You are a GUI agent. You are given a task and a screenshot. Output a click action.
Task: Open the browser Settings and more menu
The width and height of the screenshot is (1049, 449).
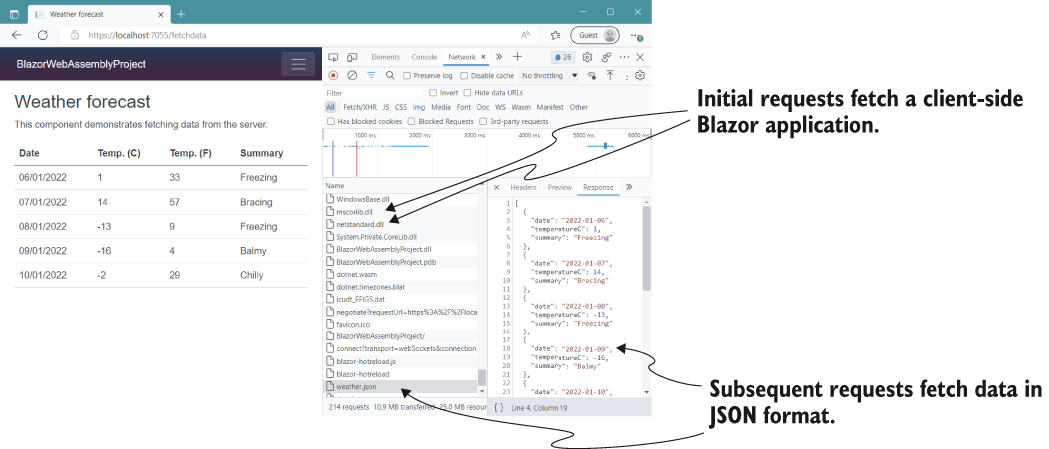click(x=636, y=35)
